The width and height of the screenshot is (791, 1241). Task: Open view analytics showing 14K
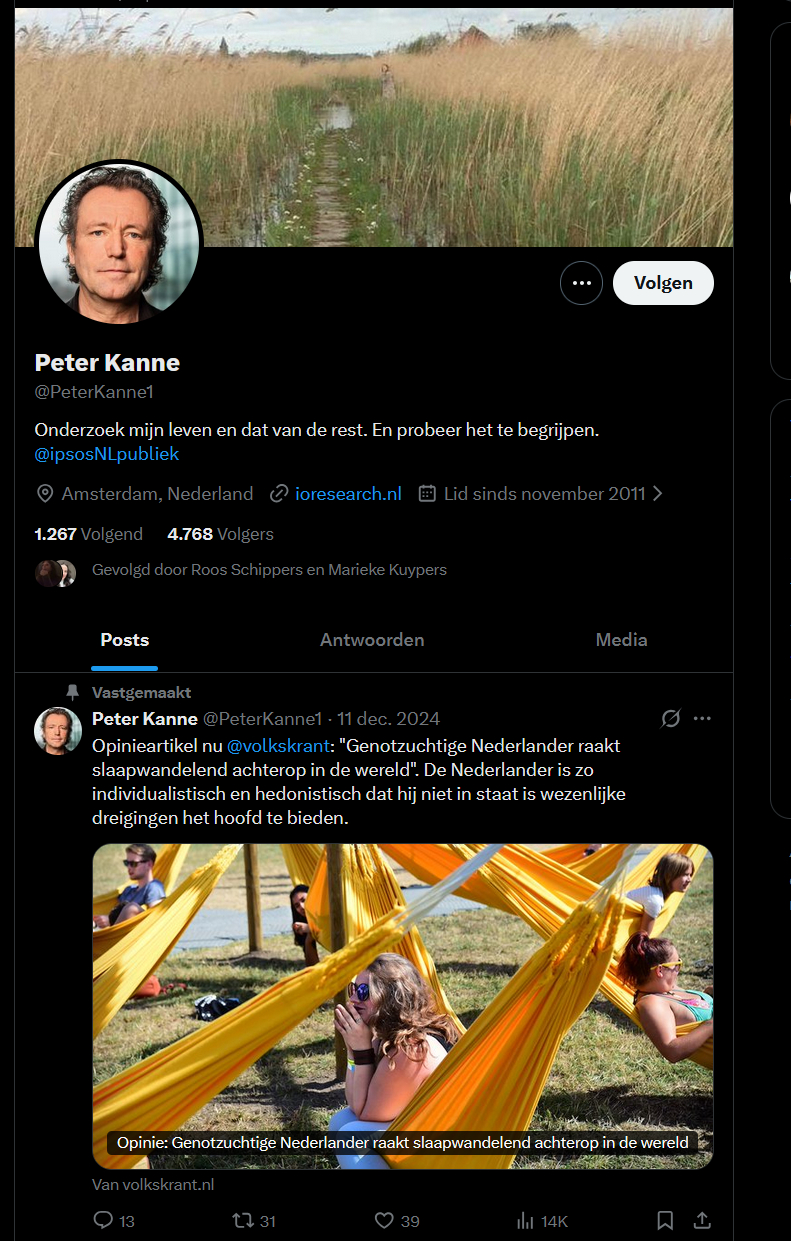[526, 1220]
